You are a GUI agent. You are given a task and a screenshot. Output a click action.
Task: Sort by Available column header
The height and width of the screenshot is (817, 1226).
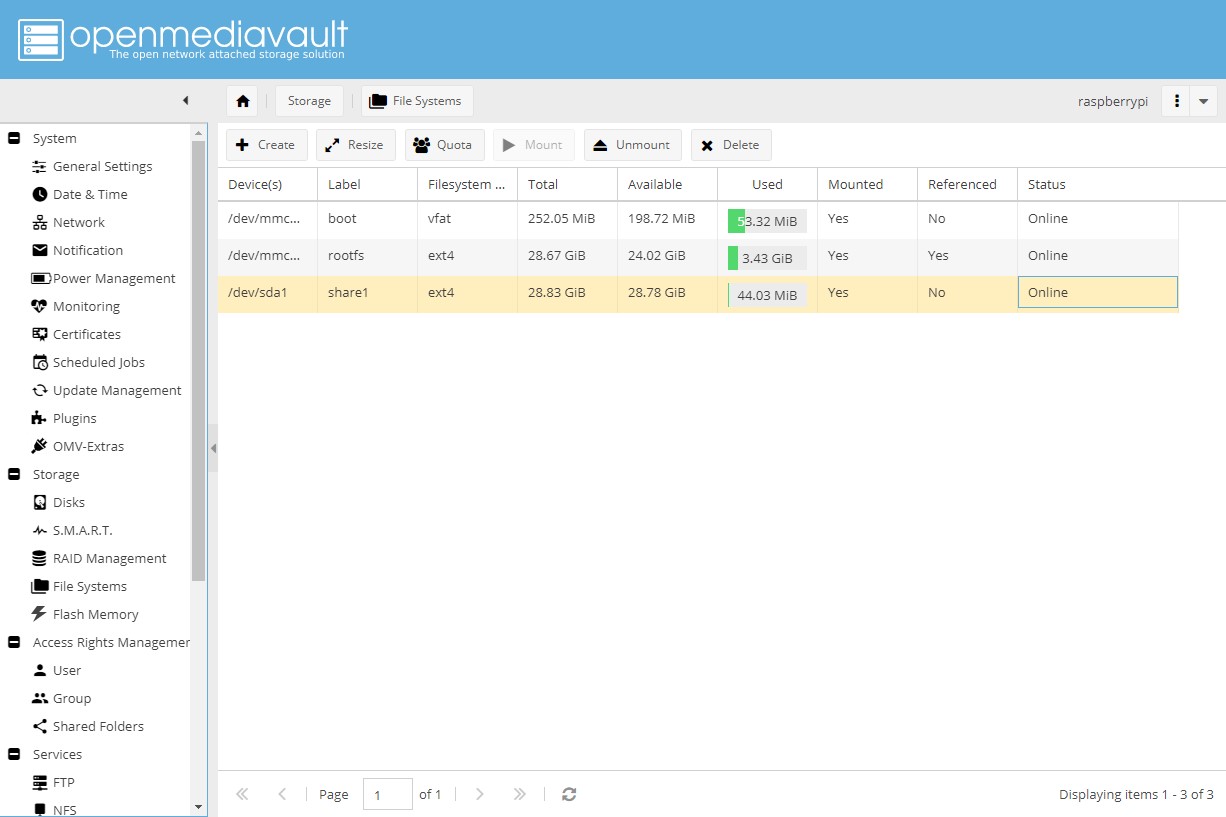pyautogui.click(x=668, y=184)
